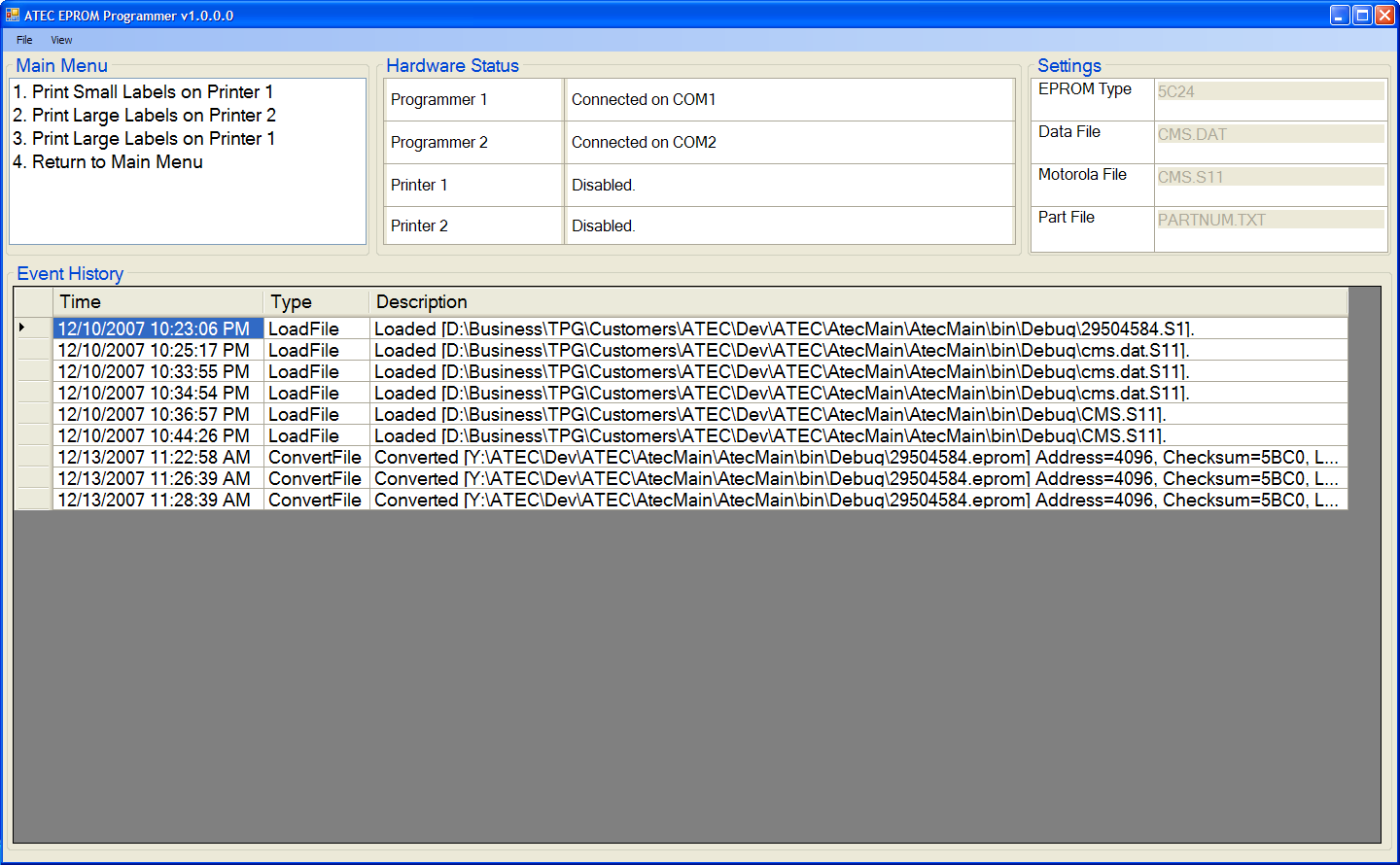Viewport: 1400px width, 865px height.
Task: Select time cell '12/10/2007 10:44:26 PM'
Action: (157, 435)
